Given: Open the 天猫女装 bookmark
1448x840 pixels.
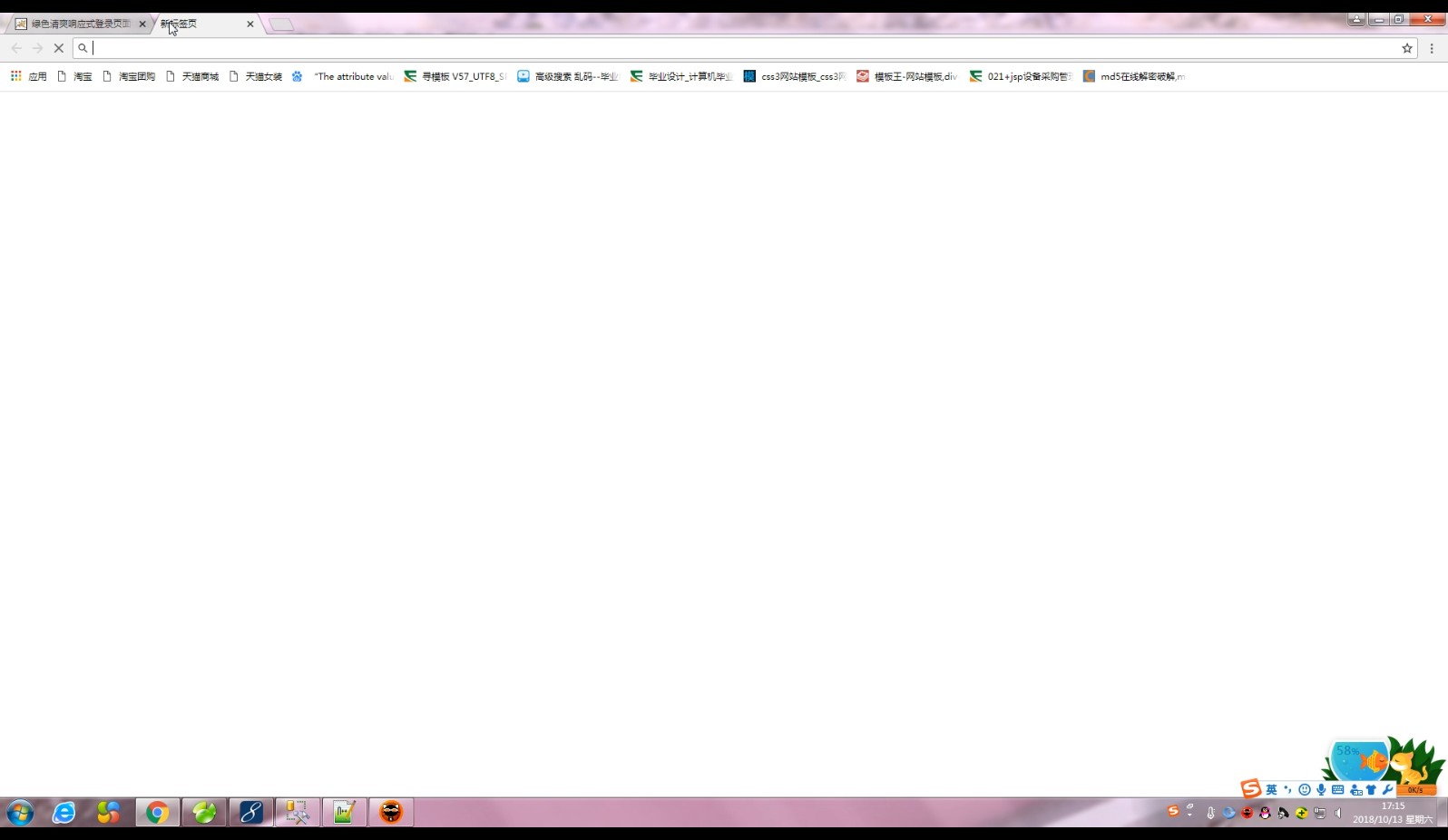Looking at the screenshot, I should coord(256,76).
